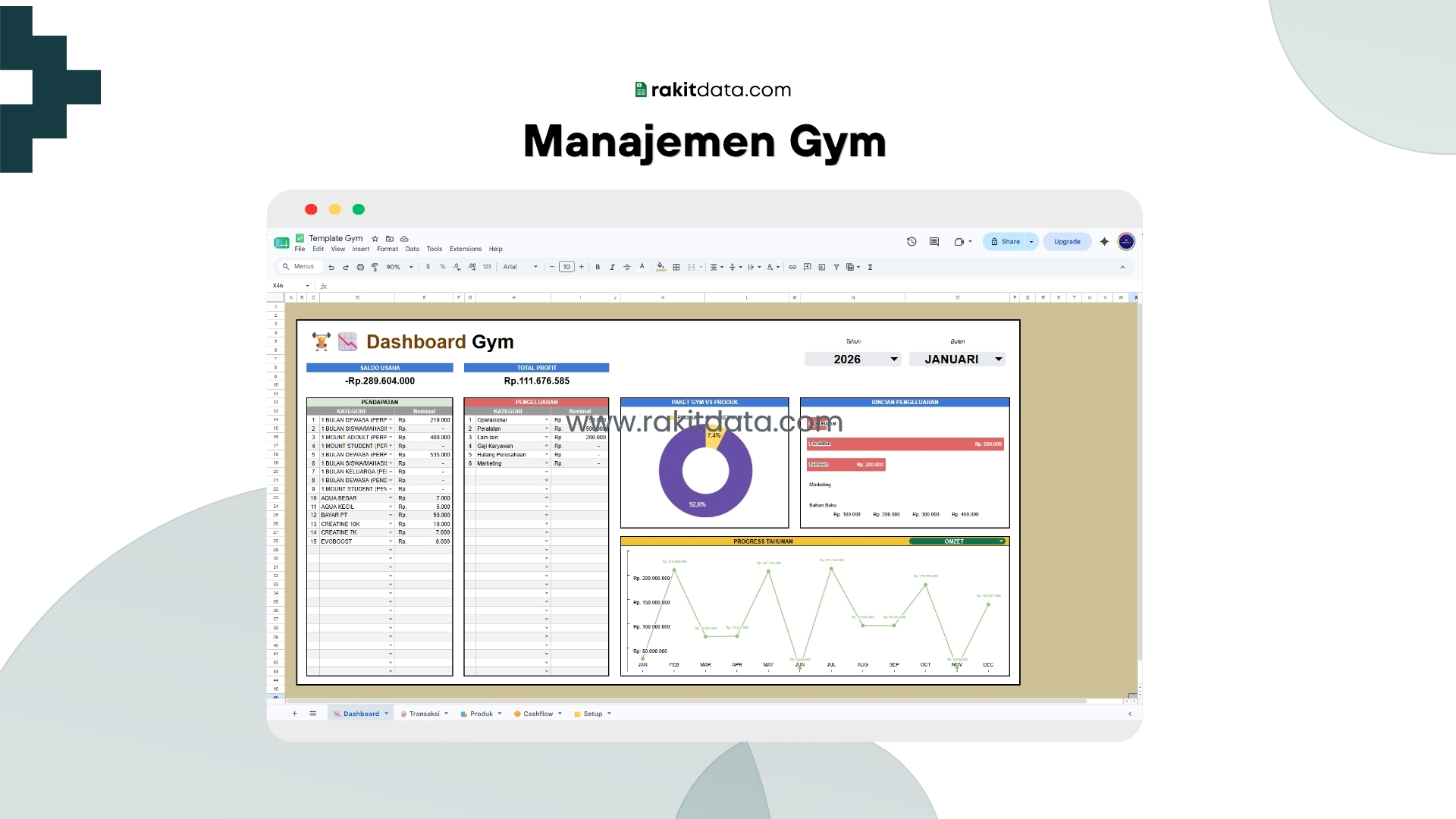Click the Add sheet plus button
1456x819 pixels.
coord(295,714)
